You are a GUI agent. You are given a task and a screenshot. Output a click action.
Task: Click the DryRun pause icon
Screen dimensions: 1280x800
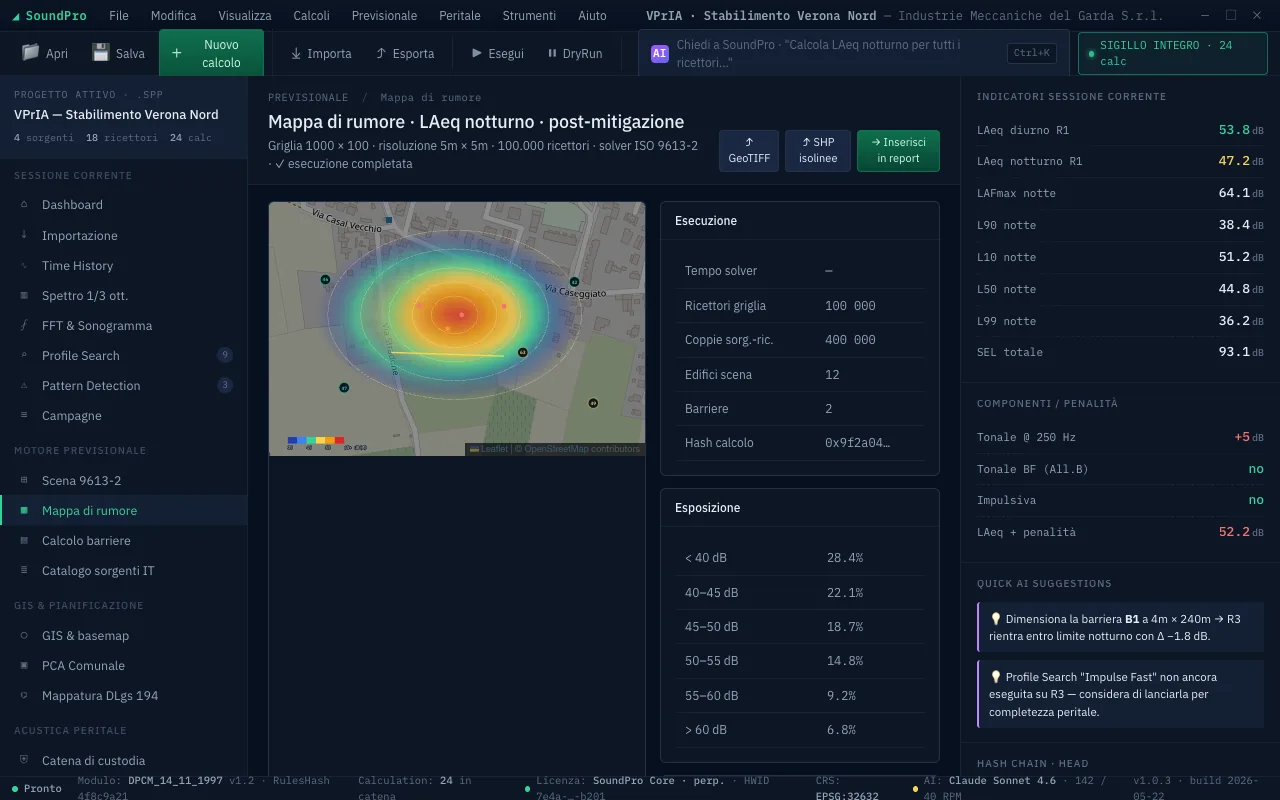(552, 53)
